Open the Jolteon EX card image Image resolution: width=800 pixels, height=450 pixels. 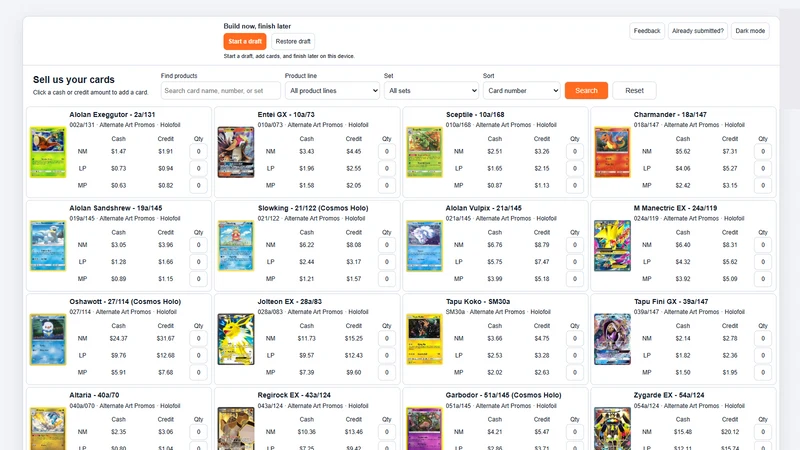click(236, 339)
